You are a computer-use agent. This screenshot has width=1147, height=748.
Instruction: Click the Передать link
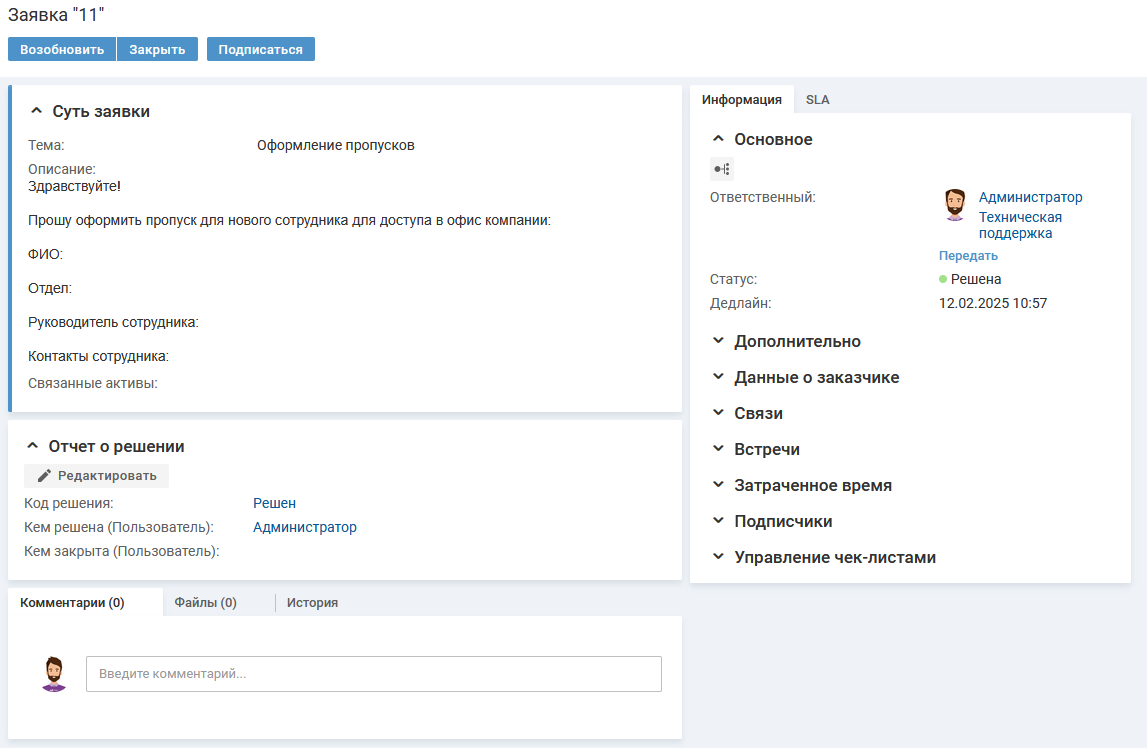pos(968,256)
